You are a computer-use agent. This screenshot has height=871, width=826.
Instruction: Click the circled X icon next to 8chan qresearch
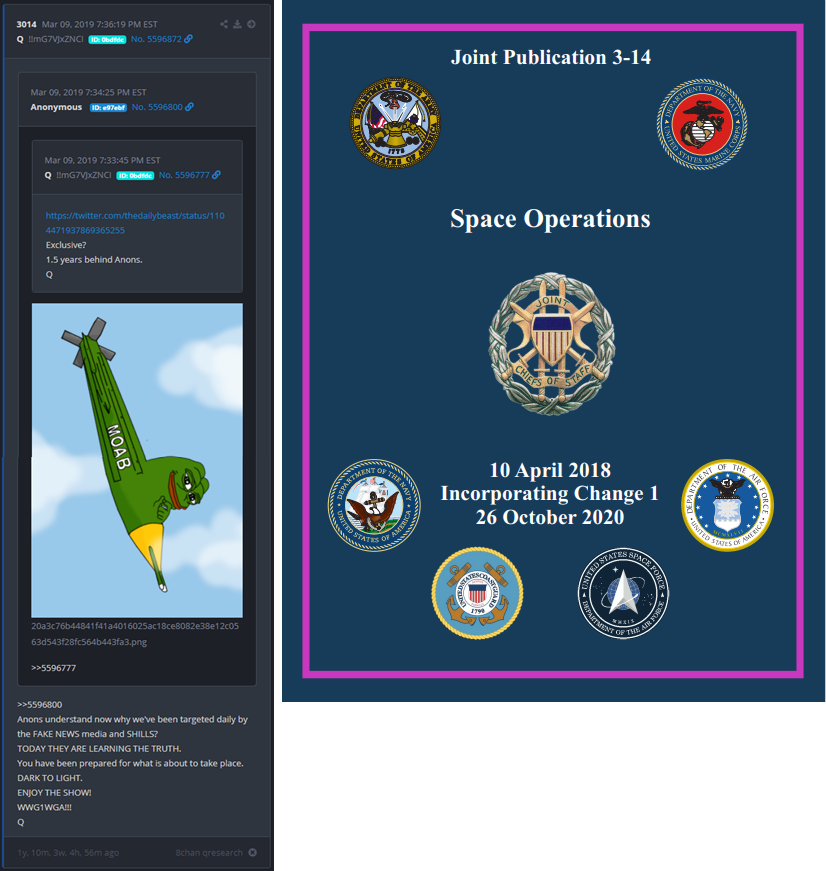click(253, 852)
